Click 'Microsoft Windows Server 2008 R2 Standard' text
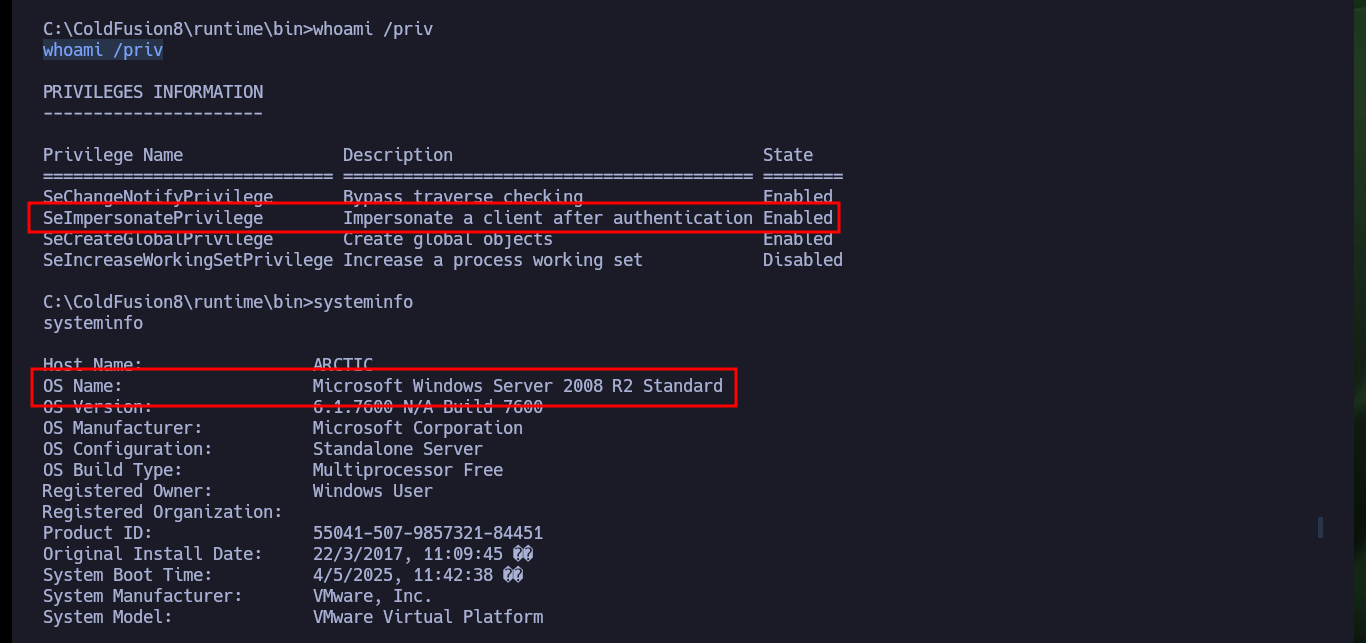1366x643 pixels. click(x=518, y=386)
